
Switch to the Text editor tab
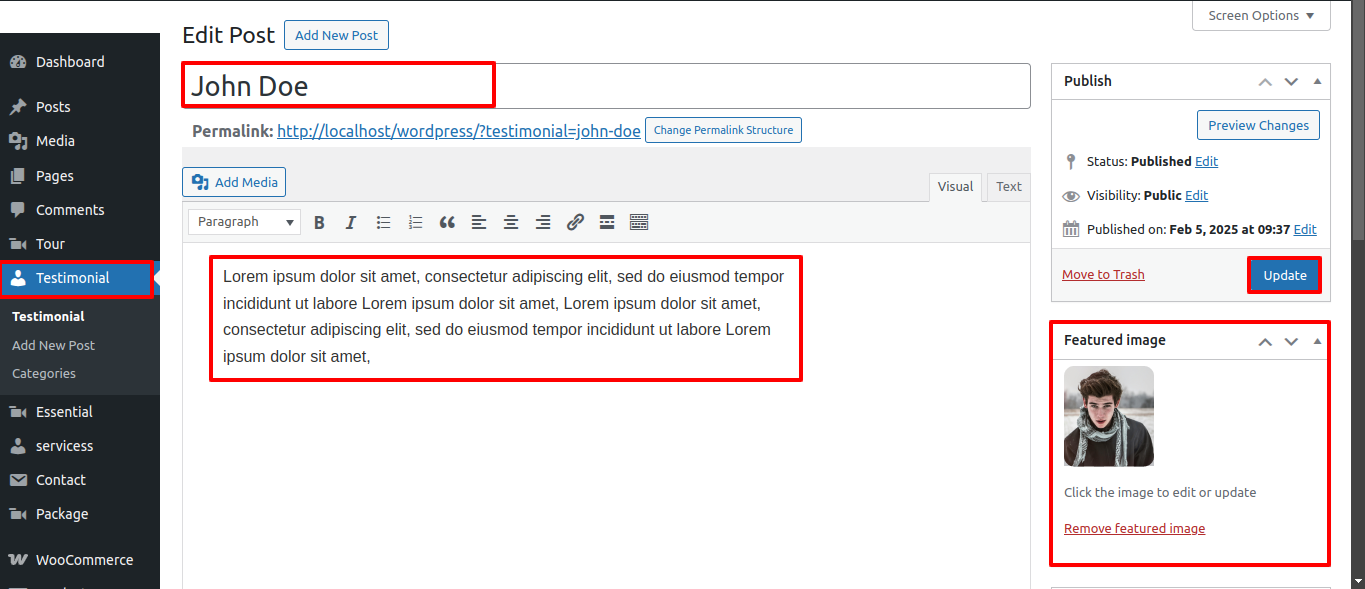(1008, 186)
